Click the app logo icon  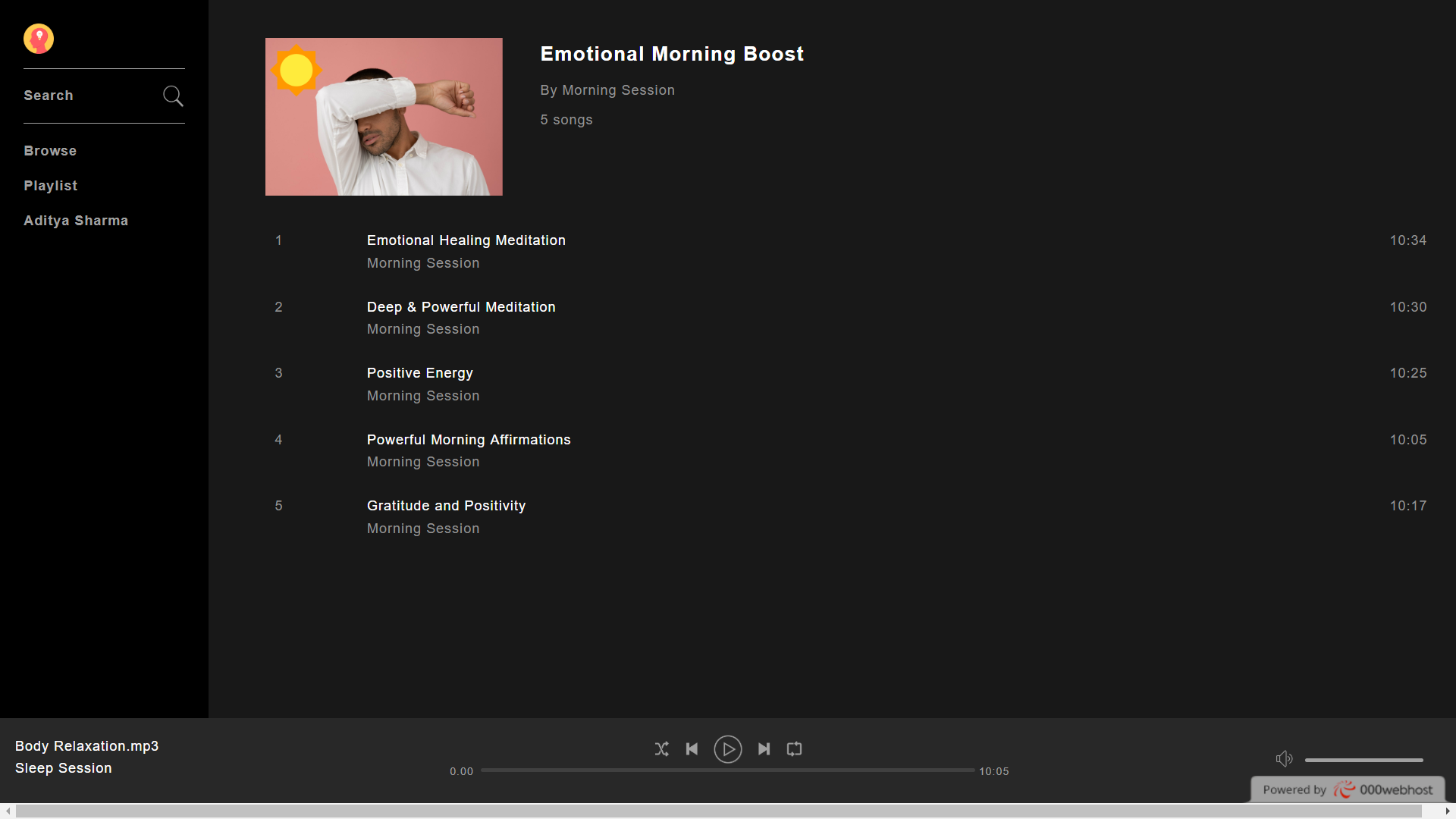click(x=39, y=39)
